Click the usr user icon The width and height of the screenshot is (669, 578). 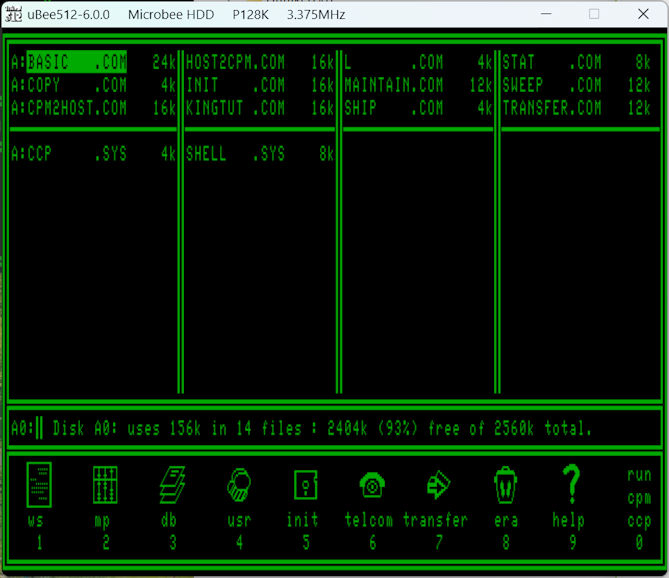(239, 485)
